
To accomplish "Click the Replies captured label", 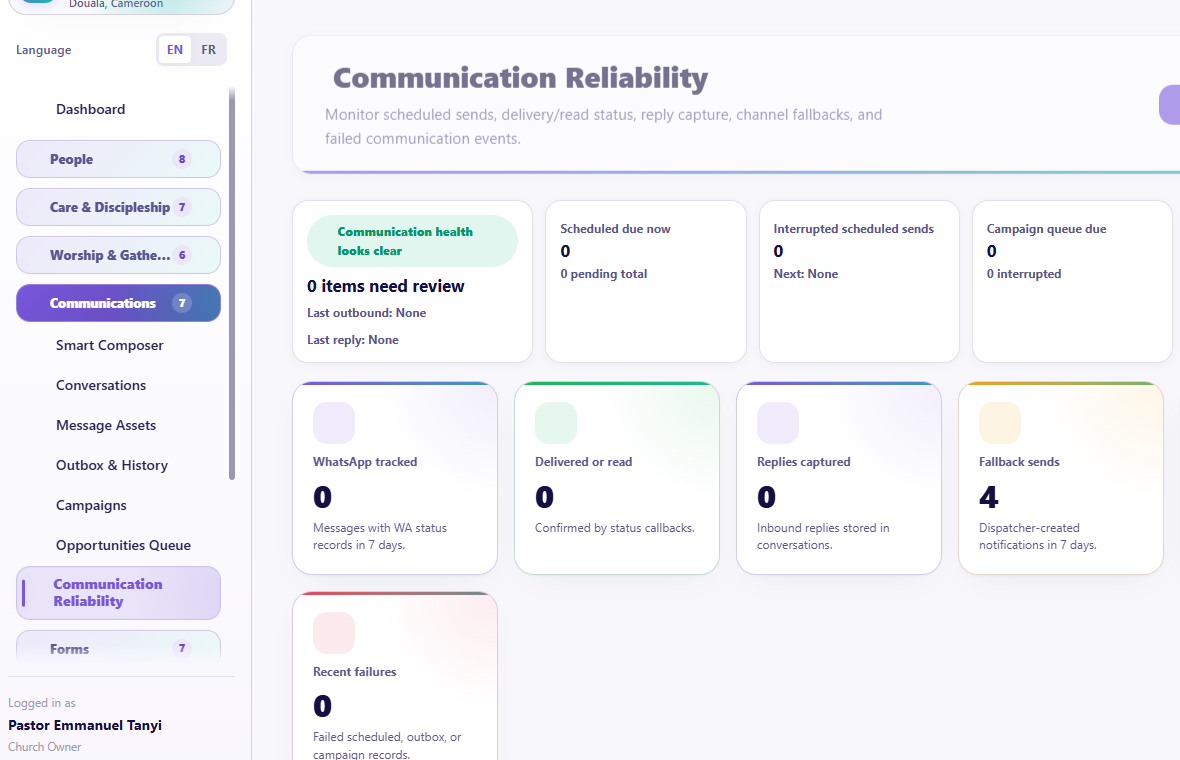I will pos(804,462).
